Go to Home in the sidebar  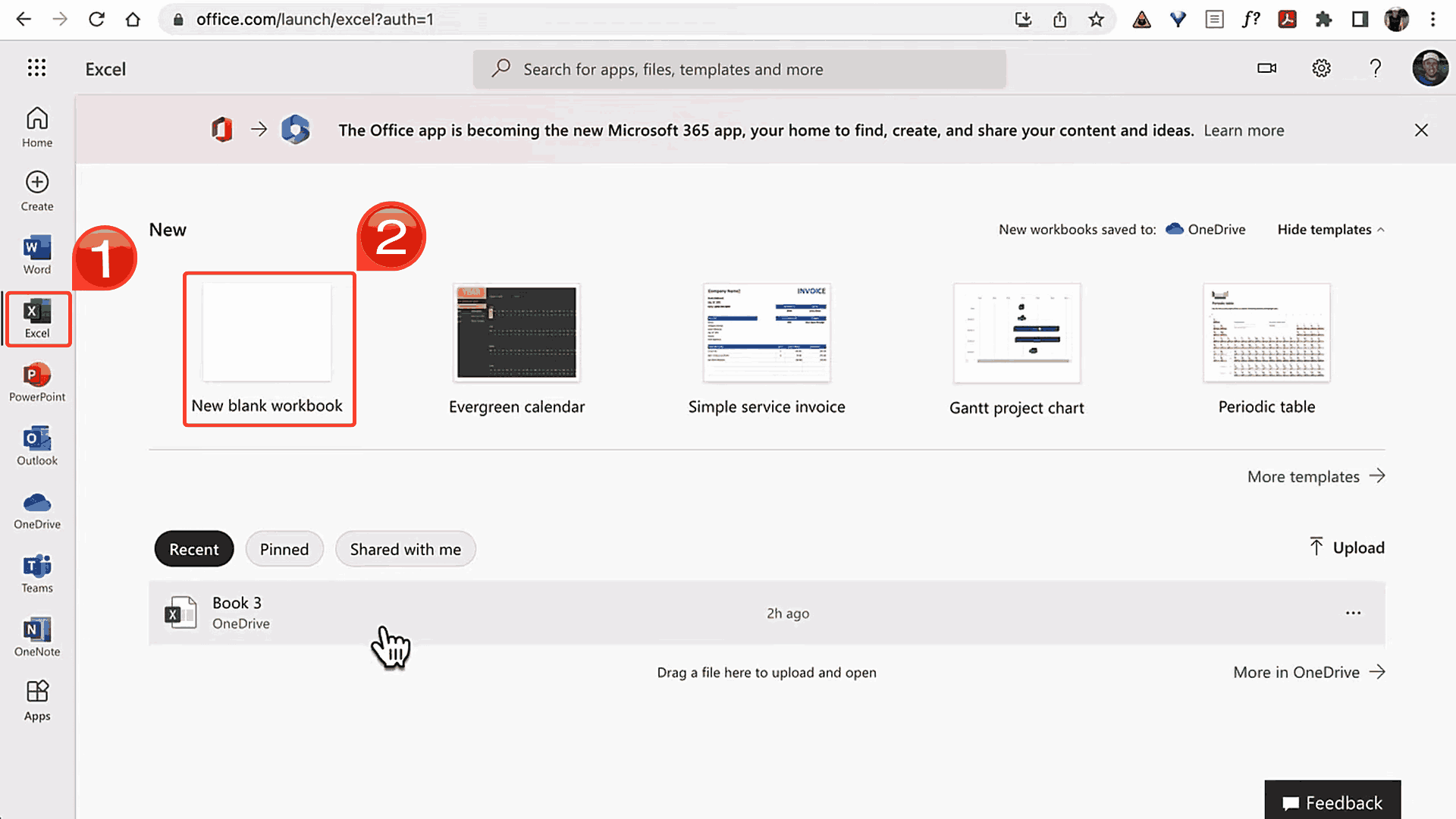tap(37, 127)
